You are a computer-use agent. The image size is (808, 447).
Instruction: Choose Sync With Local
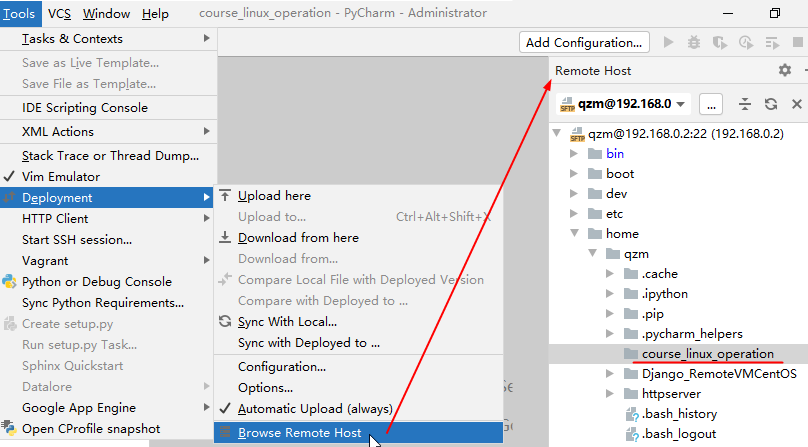[358, 322]
